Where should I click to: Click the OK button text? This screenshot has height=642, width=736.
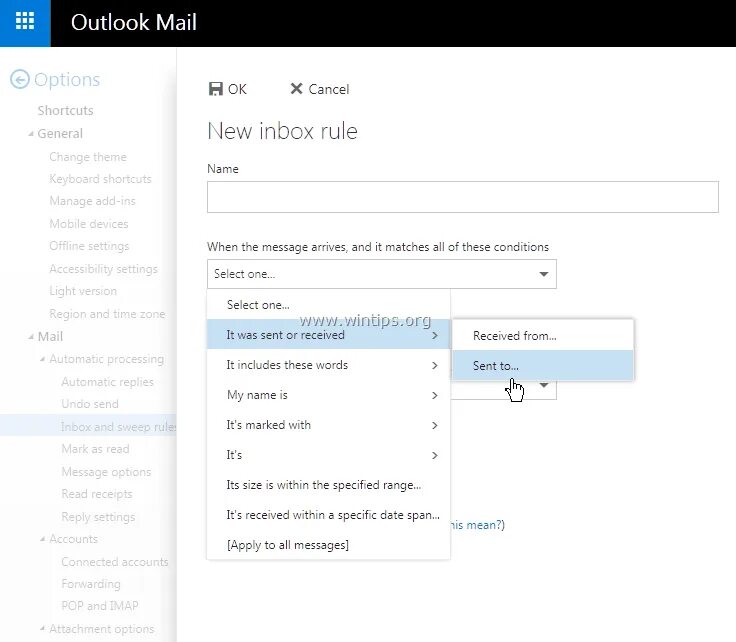[x=237, y=89]
